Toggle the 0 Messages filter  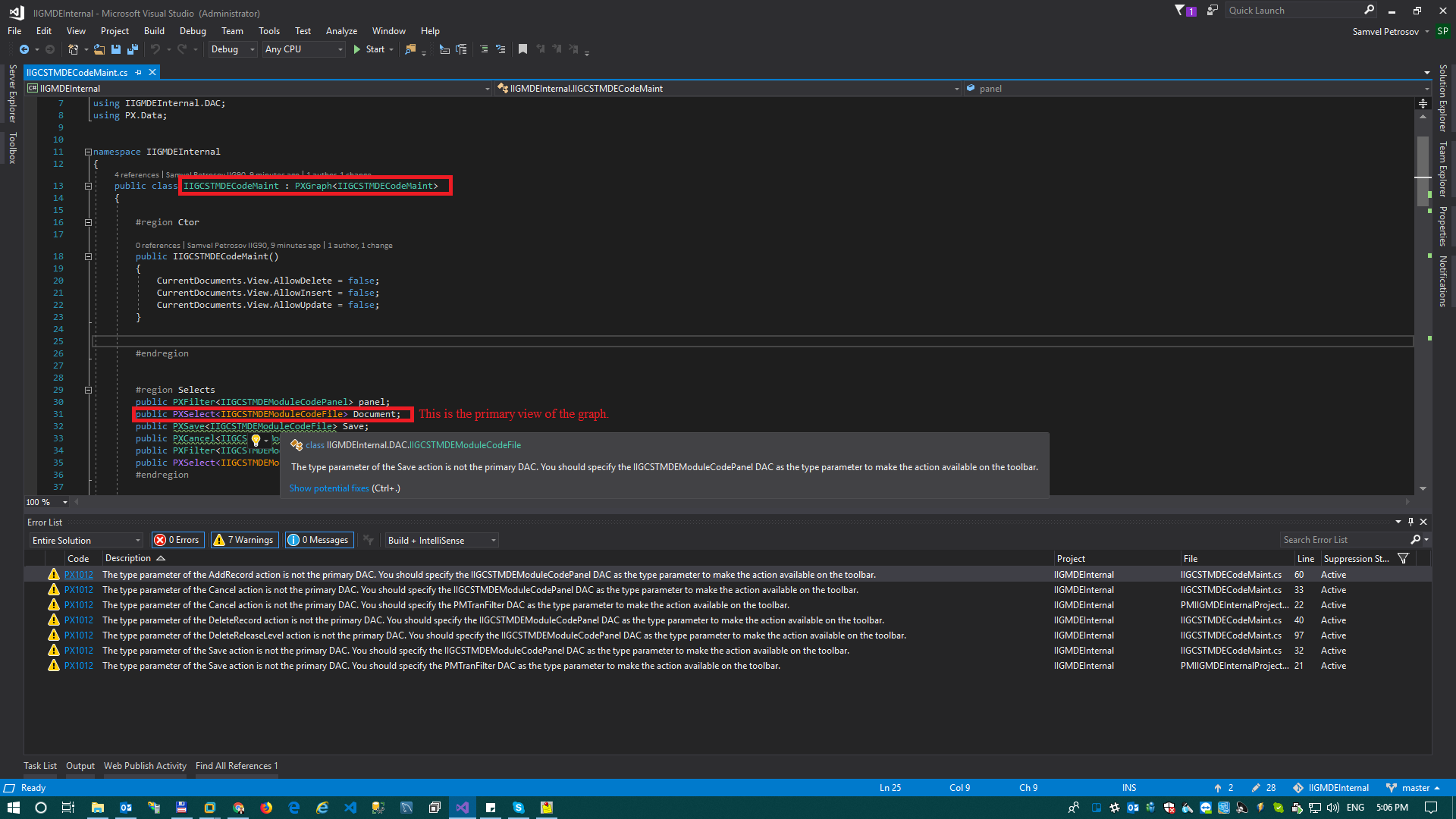(319, 539)
